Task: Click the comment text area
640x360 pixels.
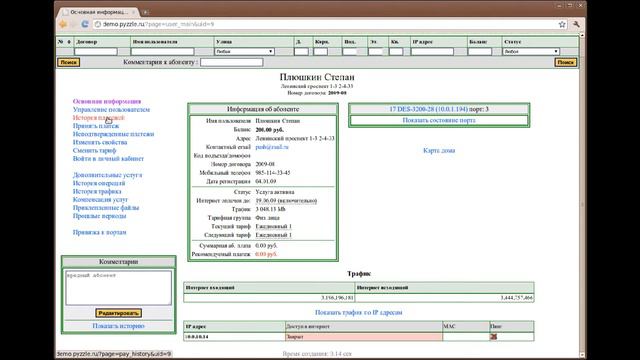Action: pos(118,288)
